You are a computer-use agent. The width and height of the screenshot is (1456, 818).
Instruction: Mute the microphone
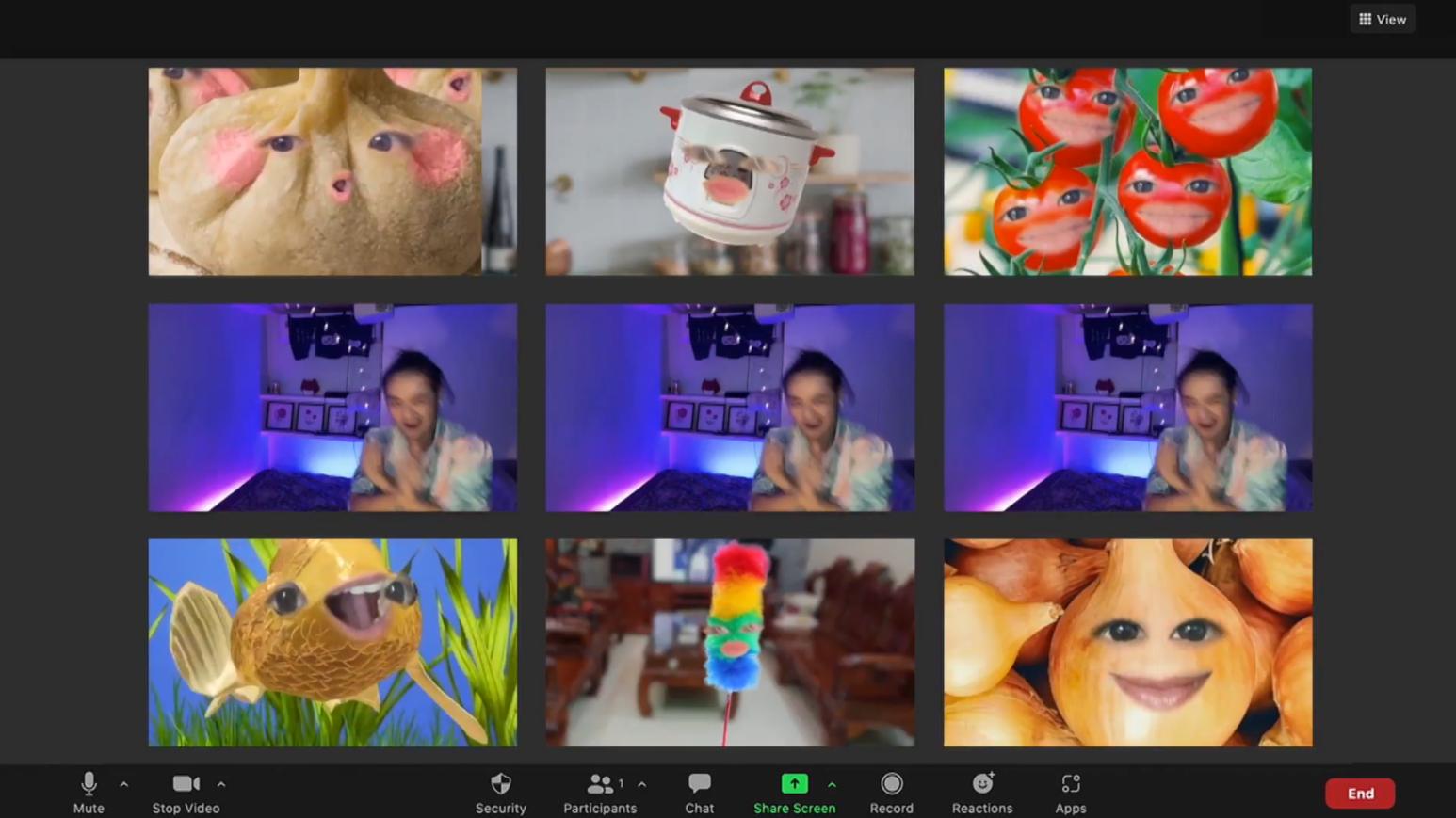click(x=89, y=793)
